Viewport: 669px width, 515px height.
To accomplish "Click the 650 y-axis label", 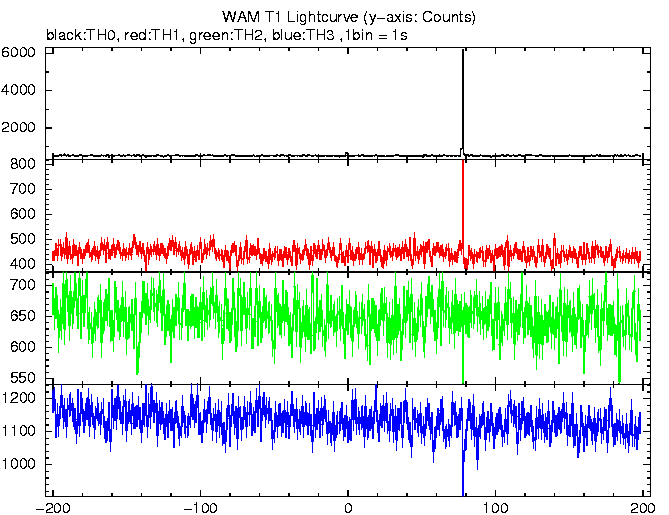I will pos(23,316).
